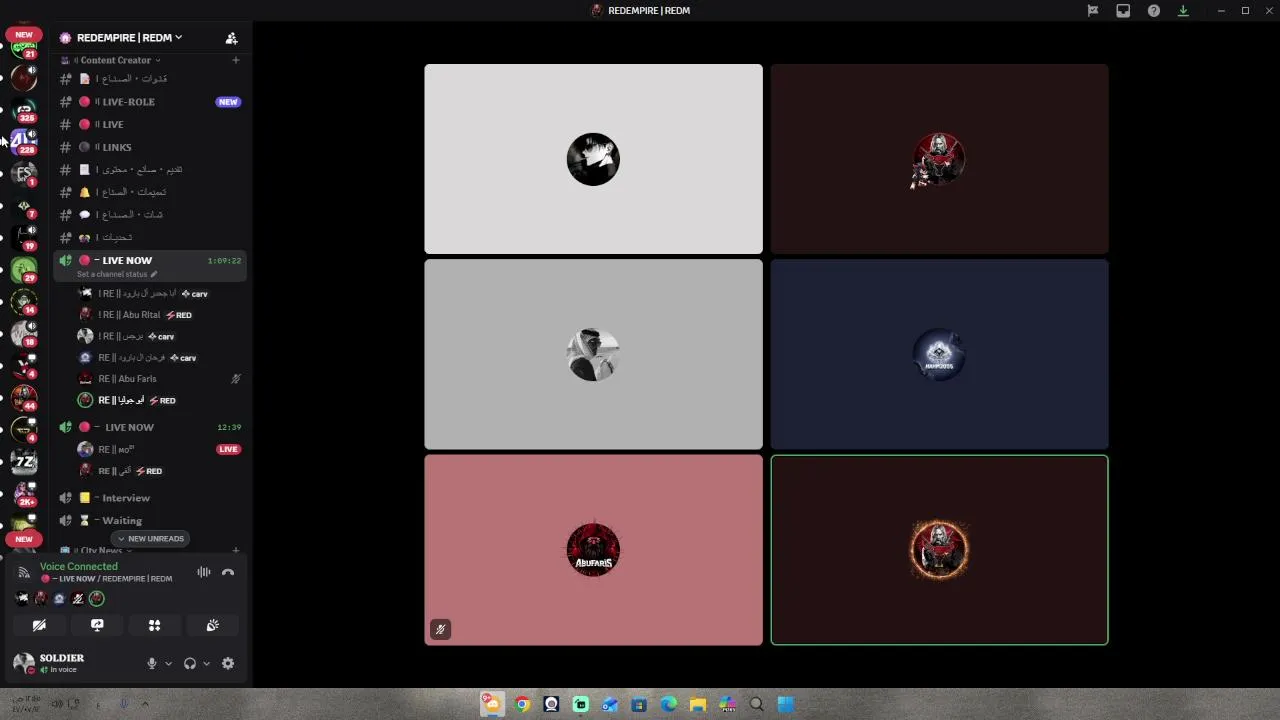Open microphone input options arrow

point(168,663)
